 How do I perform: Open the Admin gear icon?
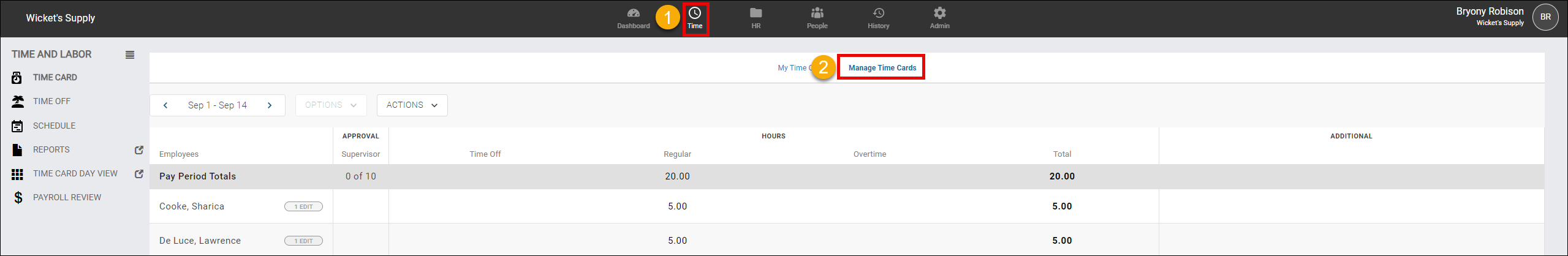click(x=939, y=13)
